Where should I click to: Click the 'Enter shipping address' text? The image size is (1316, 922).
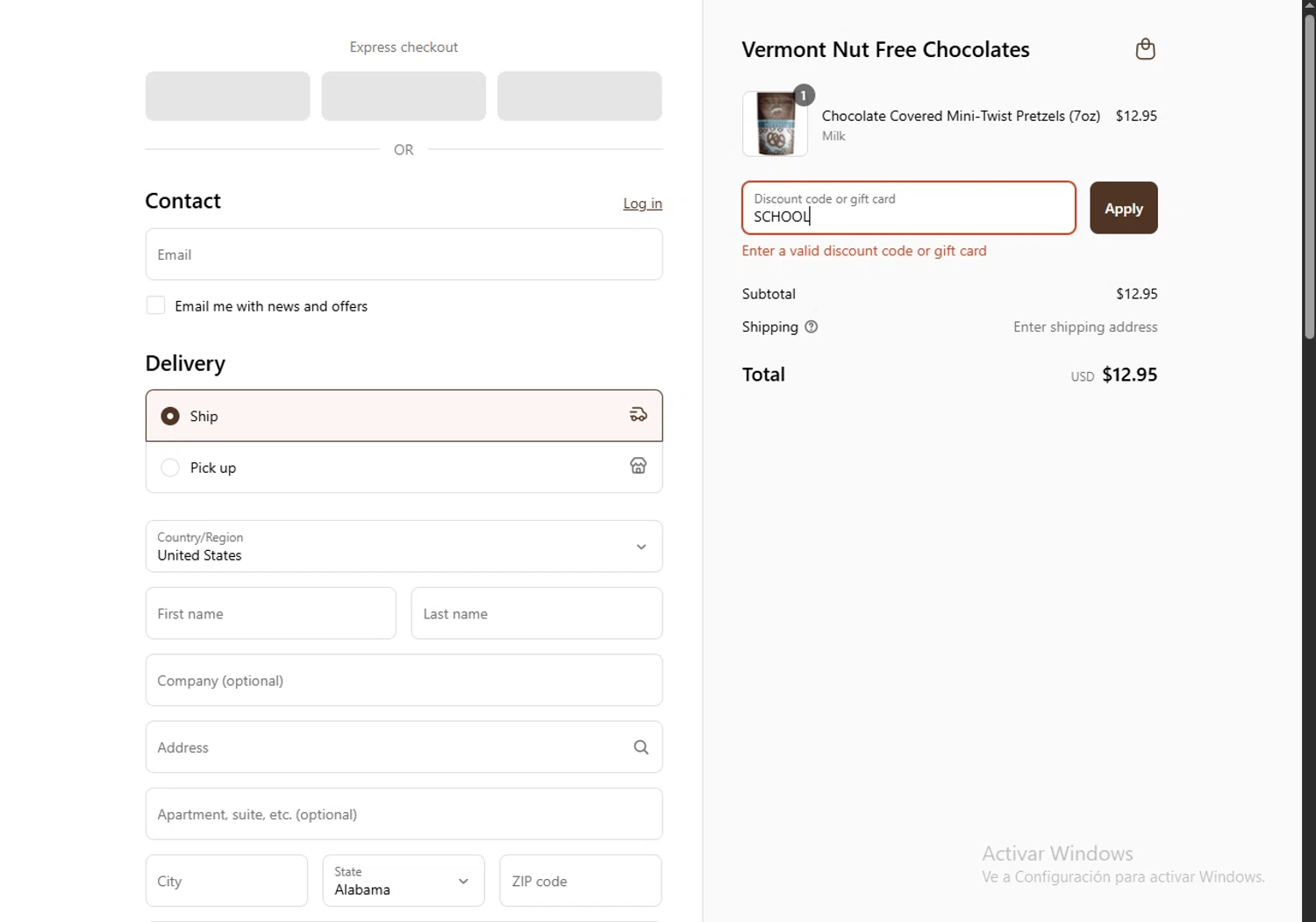pos(1085,327)
